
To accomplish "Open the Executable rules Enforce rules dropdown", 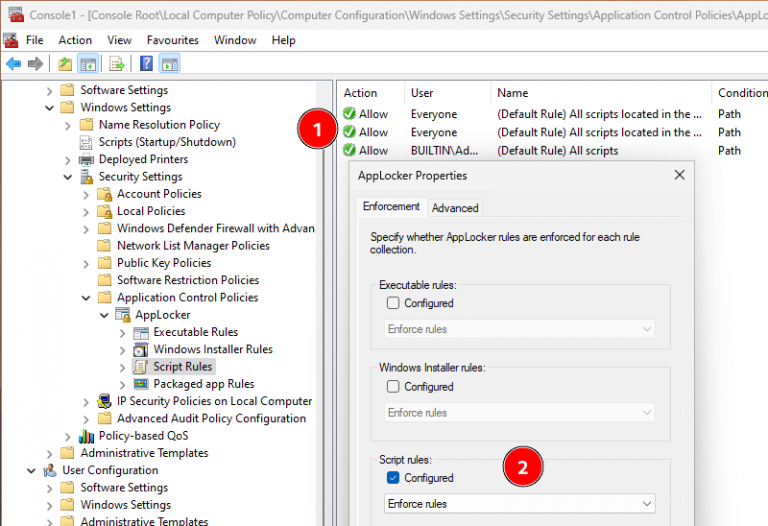I will point(520,329).
